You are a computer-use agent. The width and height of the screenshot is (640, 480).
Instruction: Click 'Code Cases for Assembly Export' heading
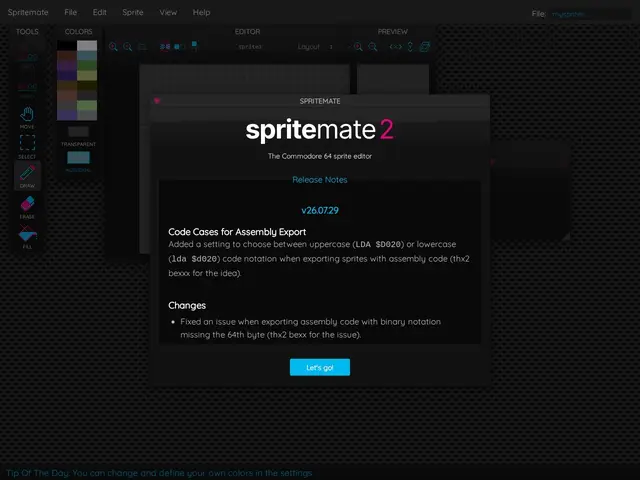[x=237, y=232]
